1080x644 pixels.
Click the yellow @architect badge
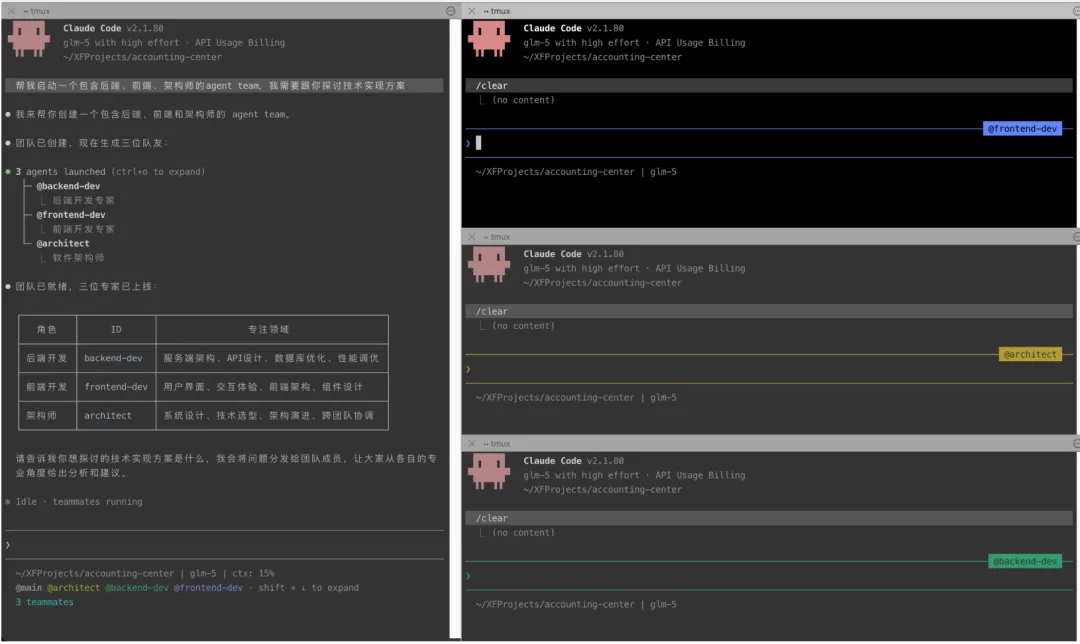(x=1030, y=355)
